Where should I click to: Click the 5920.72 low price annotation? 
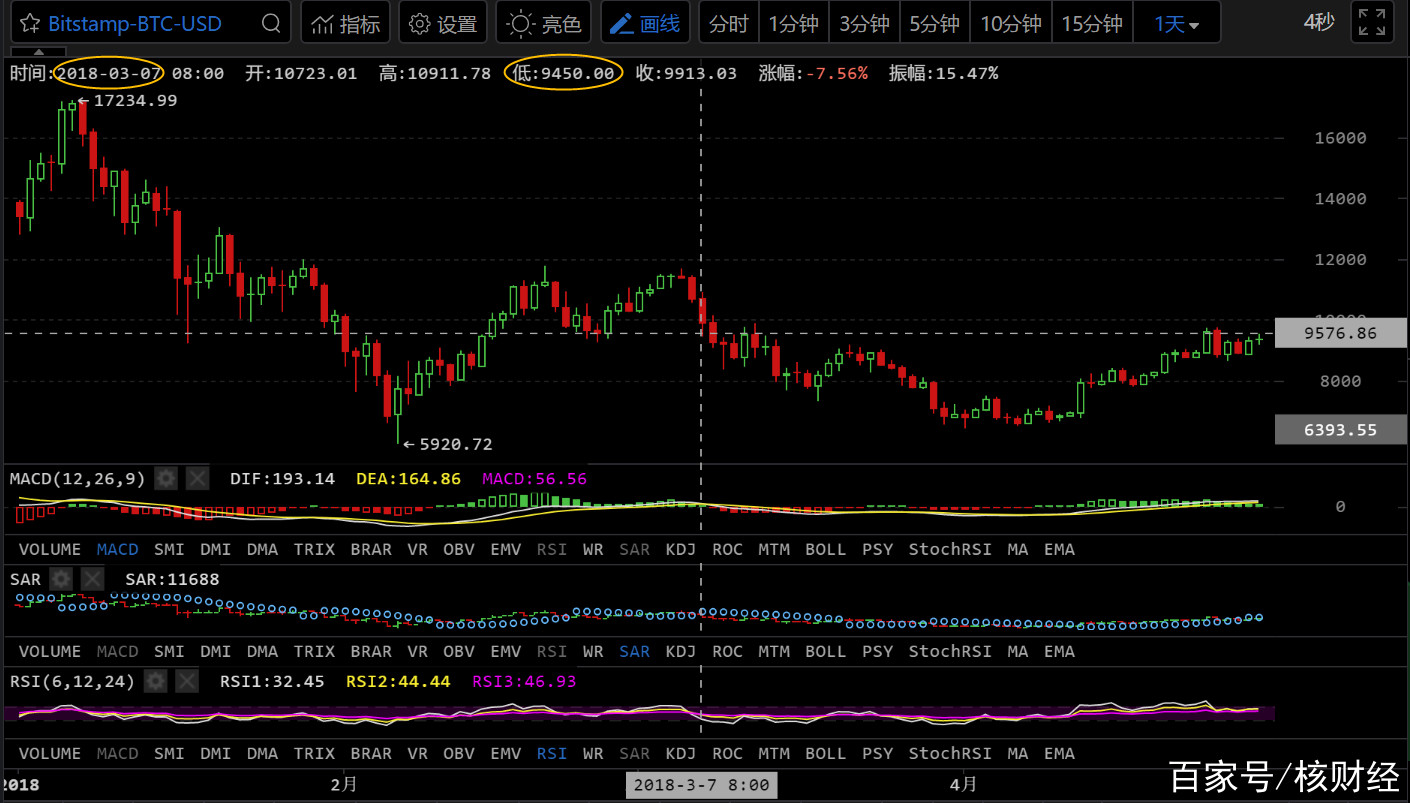pyautogui.click(x=455, y=444)
